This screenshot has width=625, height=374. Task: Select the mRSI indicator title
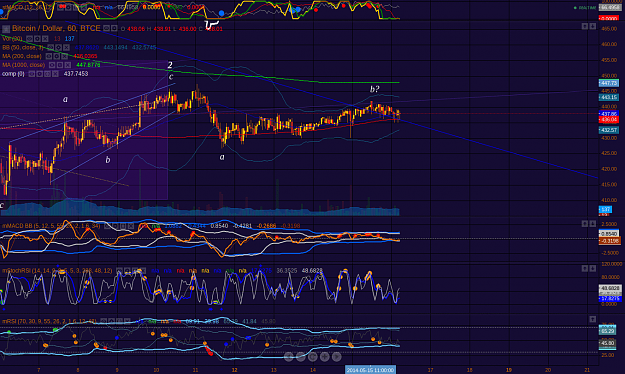[x=49, y=321]
